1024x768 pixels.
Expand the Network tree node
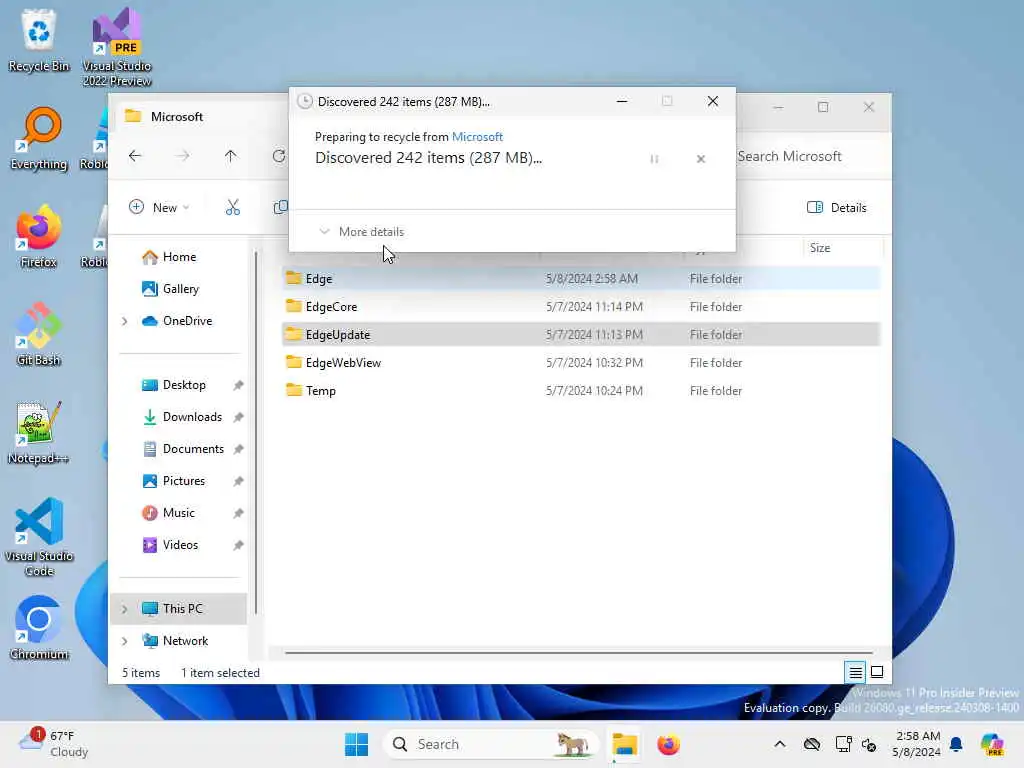click(125, 641)
